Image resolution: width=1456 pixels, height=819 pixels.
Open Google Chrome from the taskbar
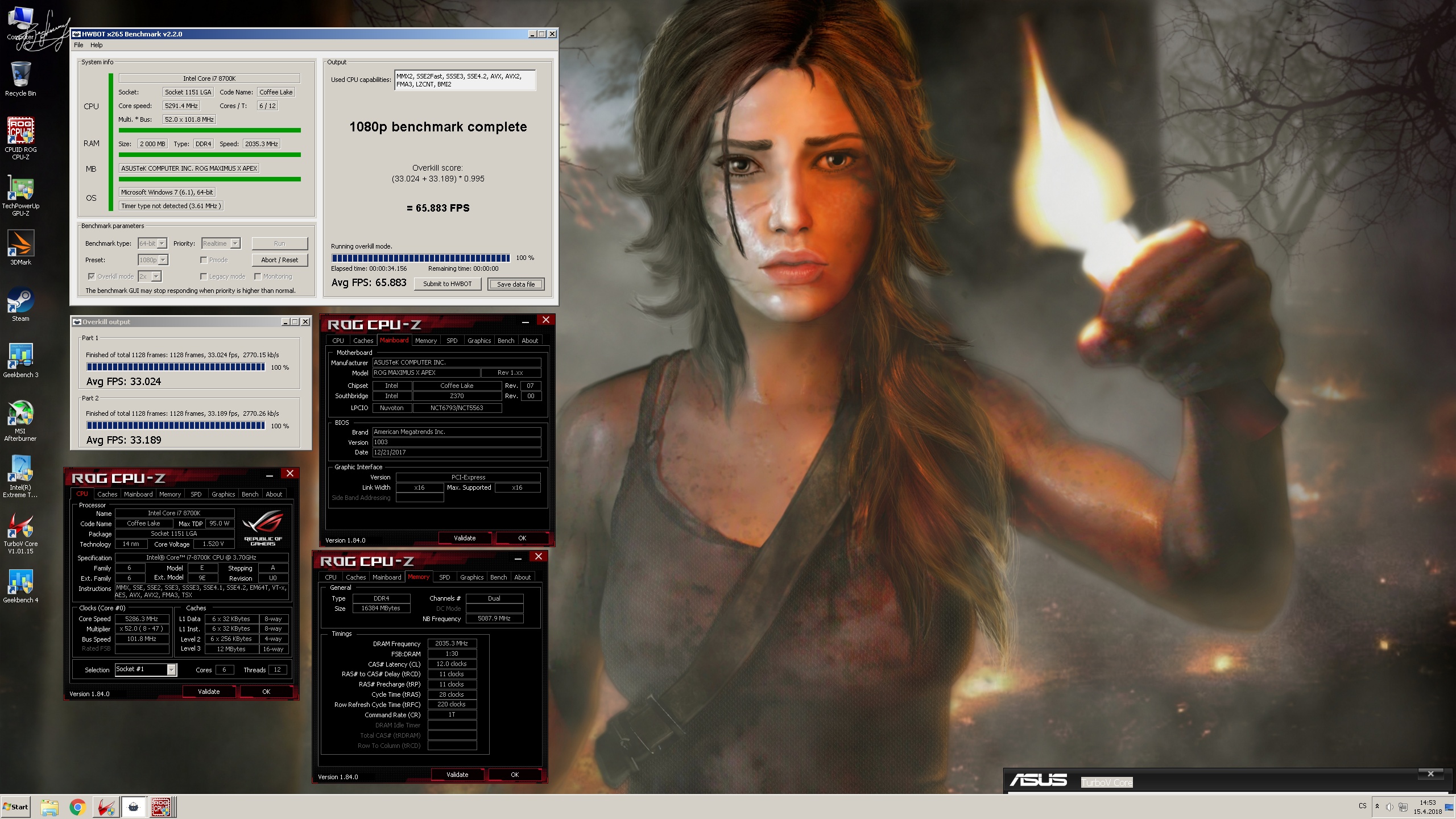[77, 807]
